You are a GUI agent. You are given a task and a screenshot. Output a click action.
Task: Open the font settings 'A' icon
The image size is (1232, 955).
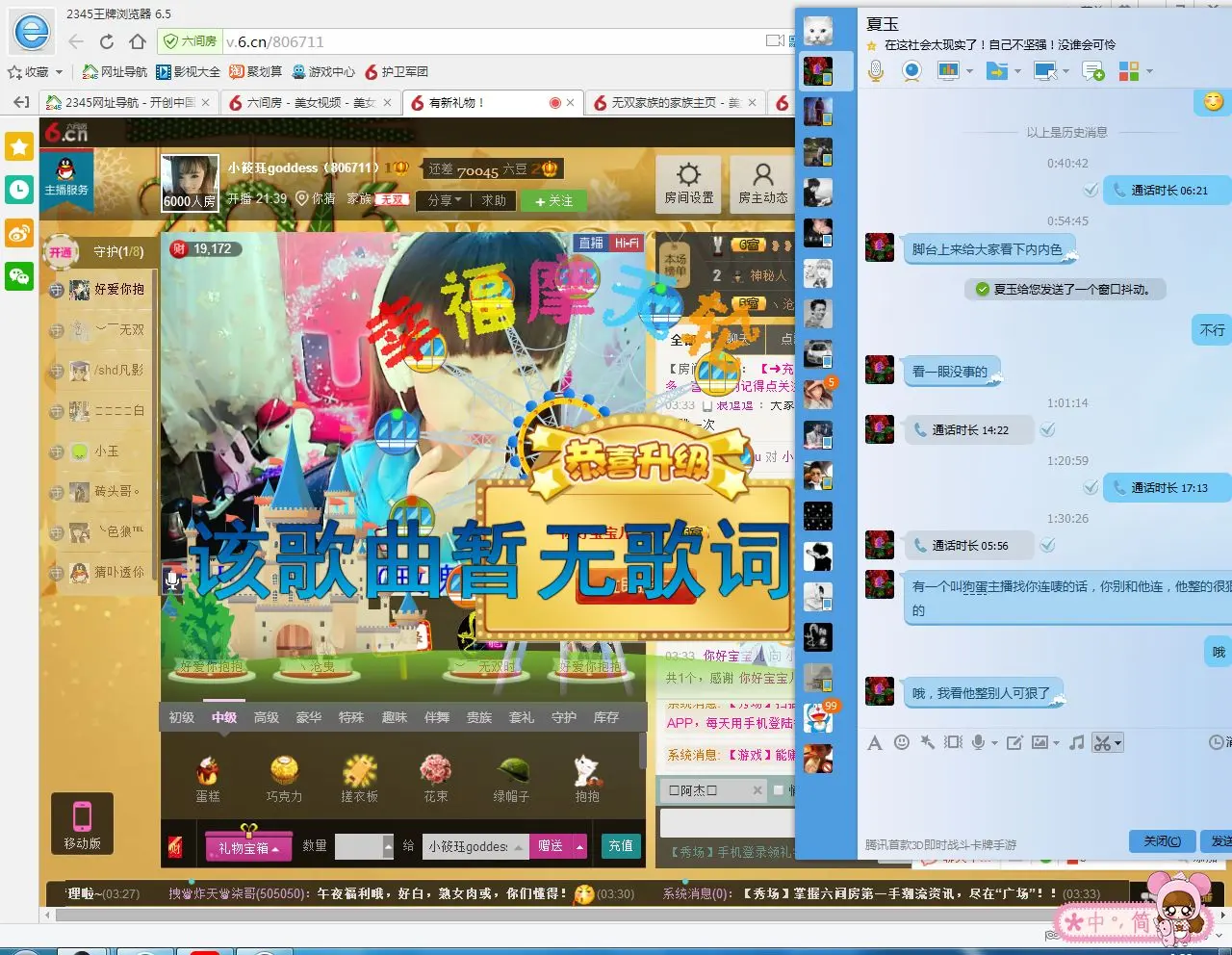click(874, 742)
